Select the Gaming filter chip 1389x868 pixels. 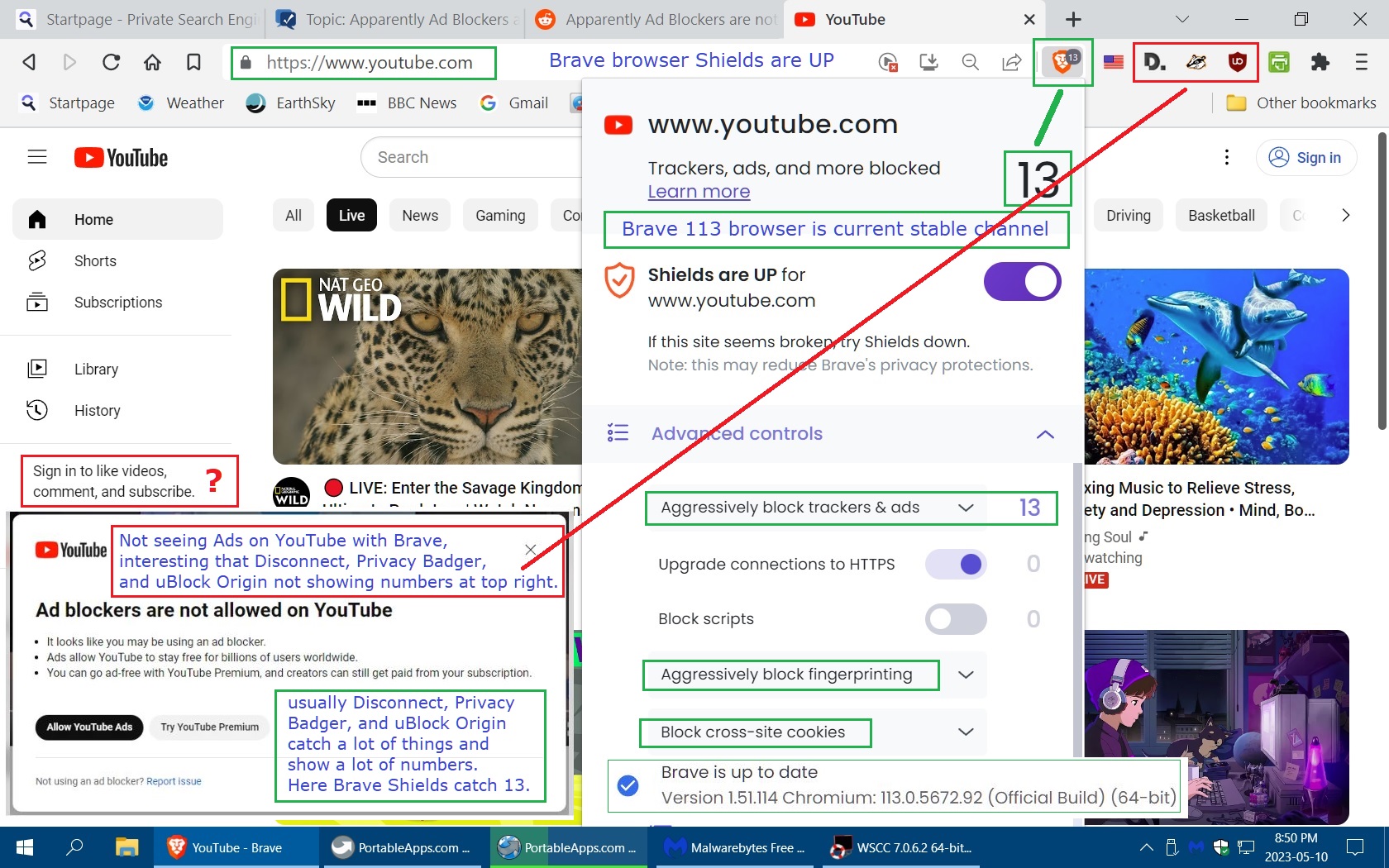coord(499,216)
